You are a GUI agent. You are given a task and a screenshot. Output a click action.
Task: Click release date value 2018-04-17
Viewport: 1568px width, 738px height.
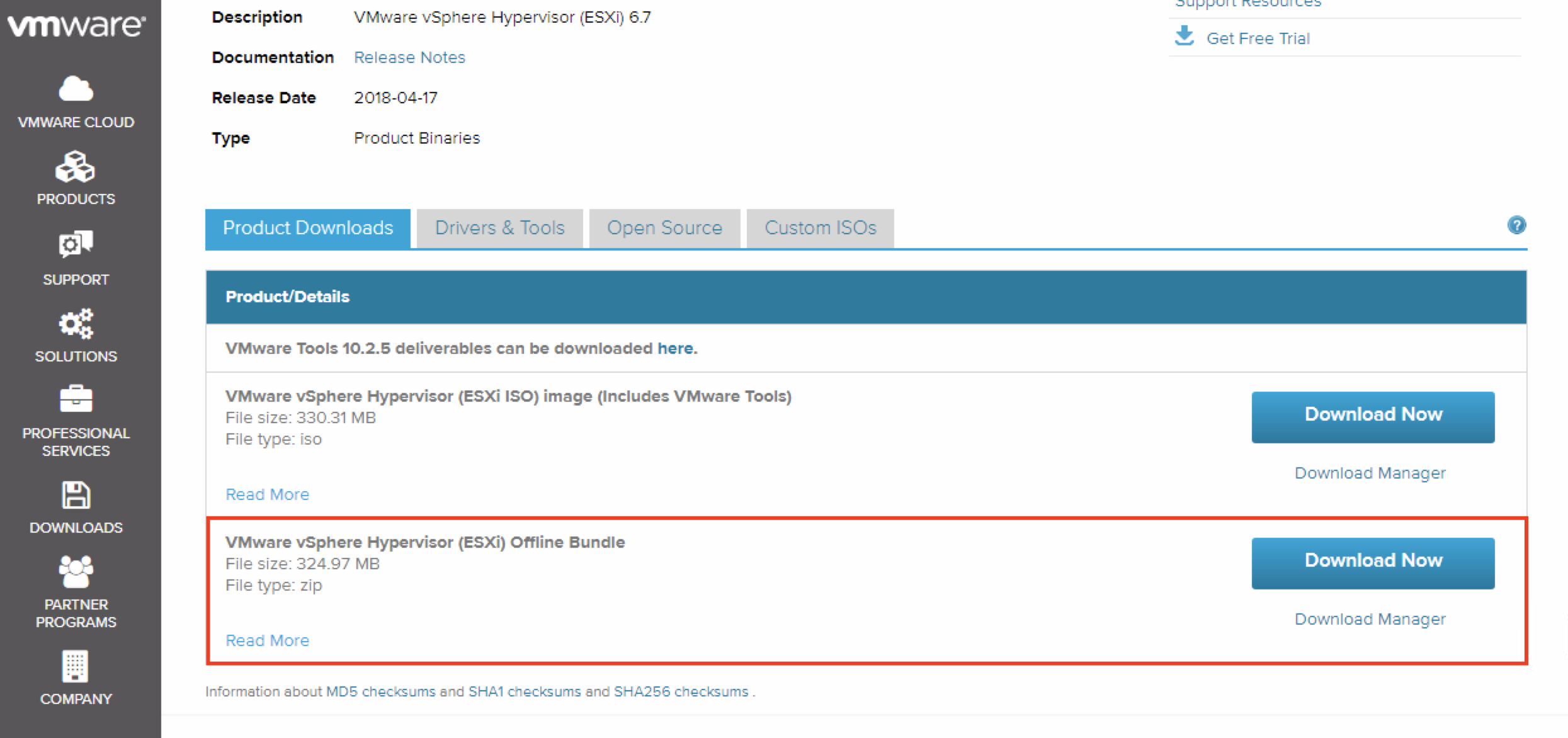coord(395,98)
